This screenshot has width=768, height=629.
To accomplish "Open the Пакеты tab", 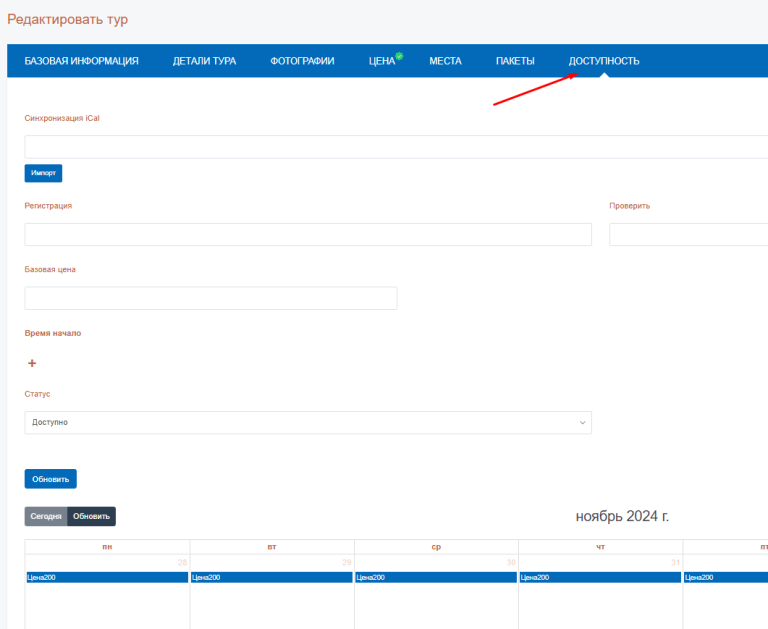I will pyautogui.click(x=515, y=61).
